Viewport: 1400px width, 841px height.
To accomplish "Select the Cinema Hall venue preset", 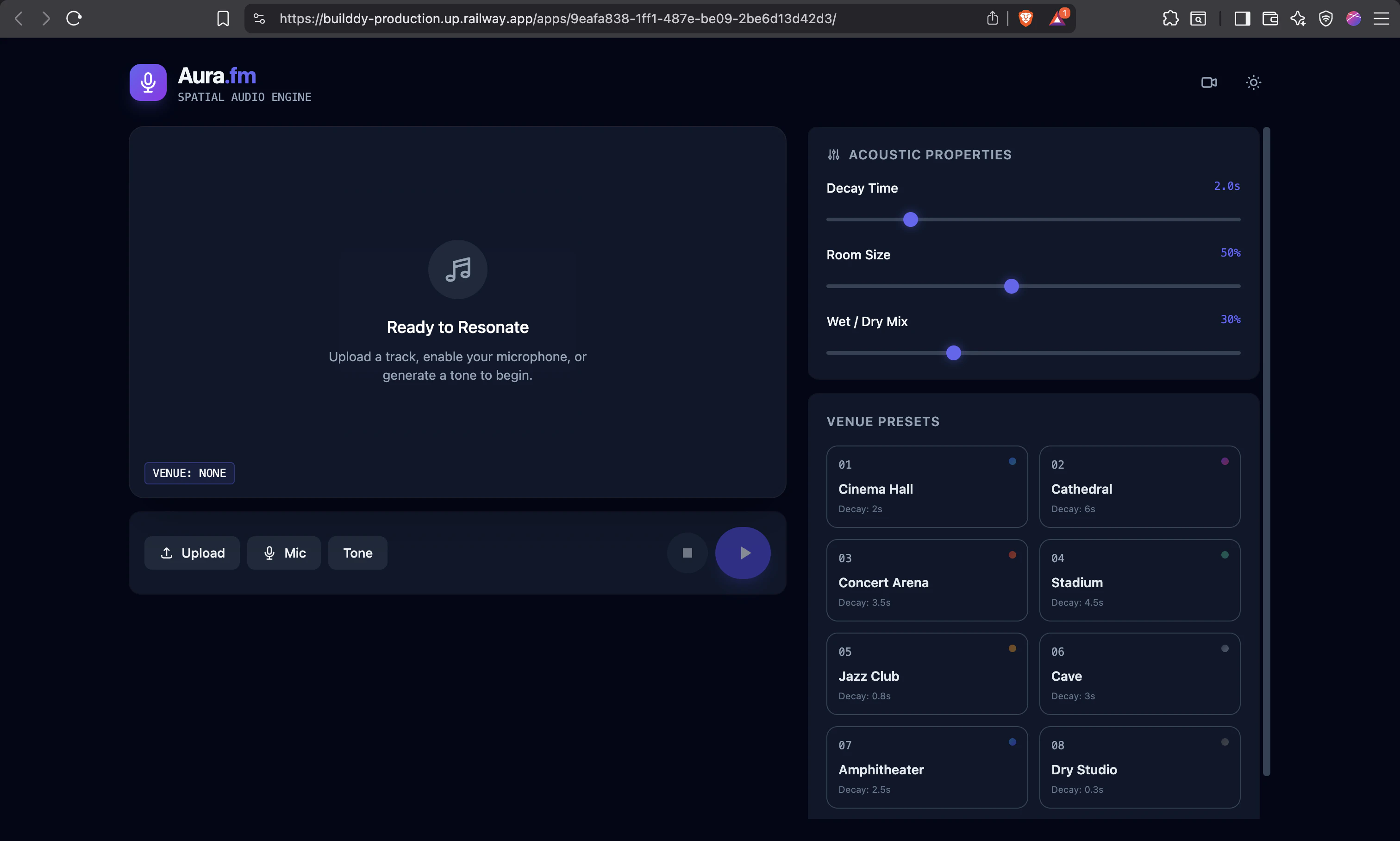I will pos(926,487).
